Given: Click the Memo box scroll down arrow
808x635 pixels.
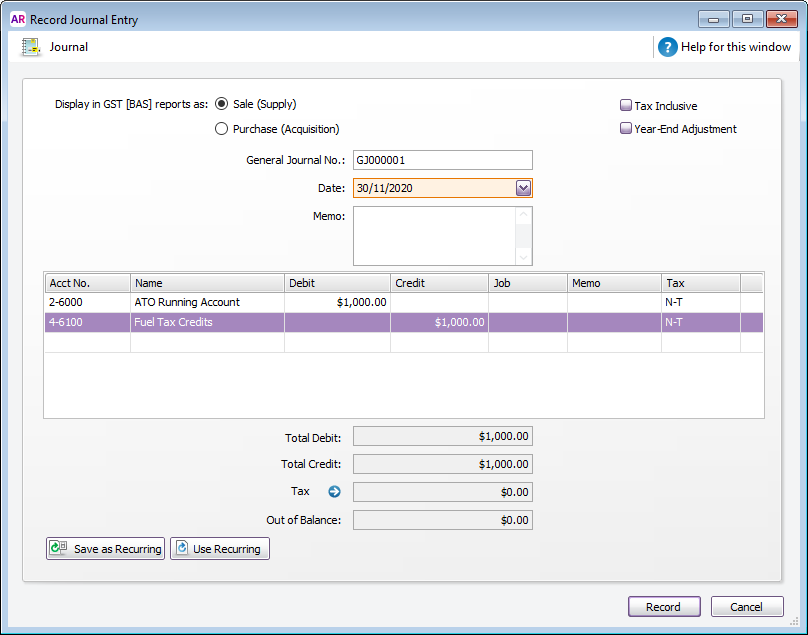Looking at the screenshot, I should 524,257.
